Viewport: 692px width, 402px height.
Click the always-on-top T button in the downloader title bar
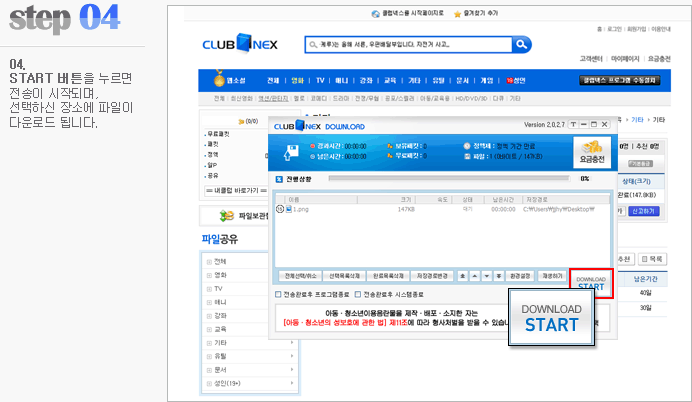pos(573,124)
